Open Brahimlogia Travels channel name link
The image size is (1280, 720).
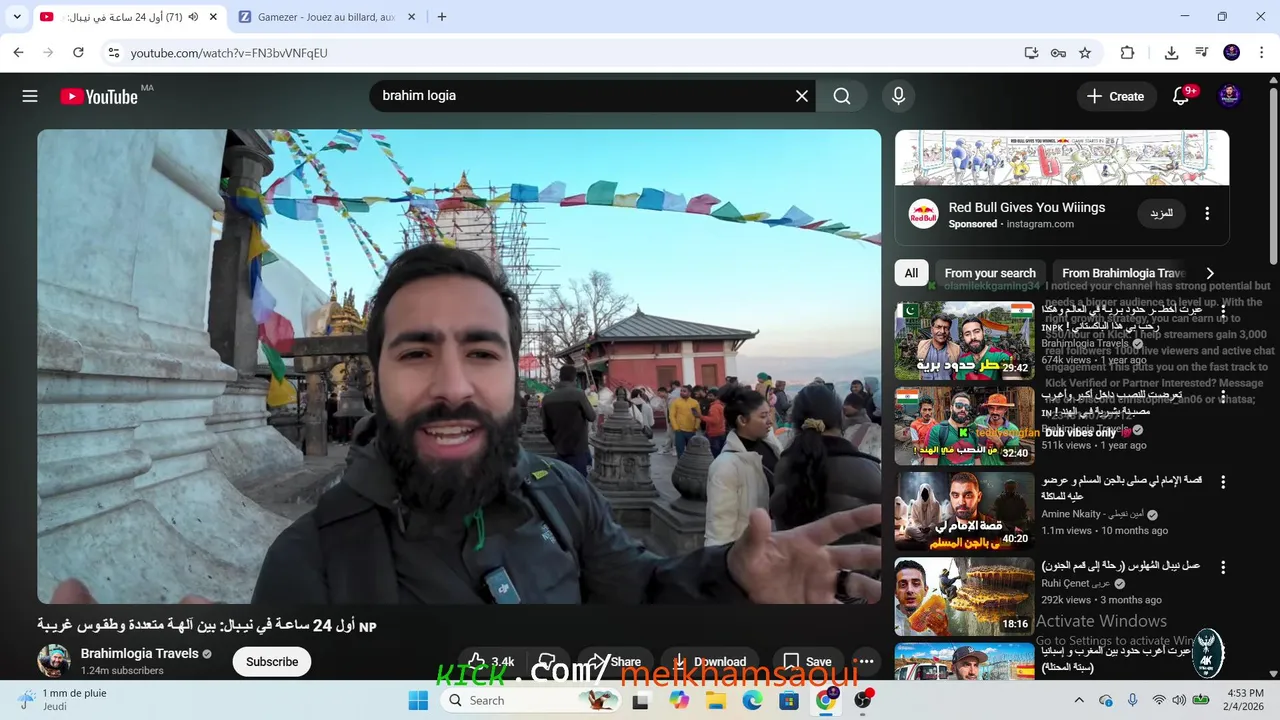[x=140, y=653]
